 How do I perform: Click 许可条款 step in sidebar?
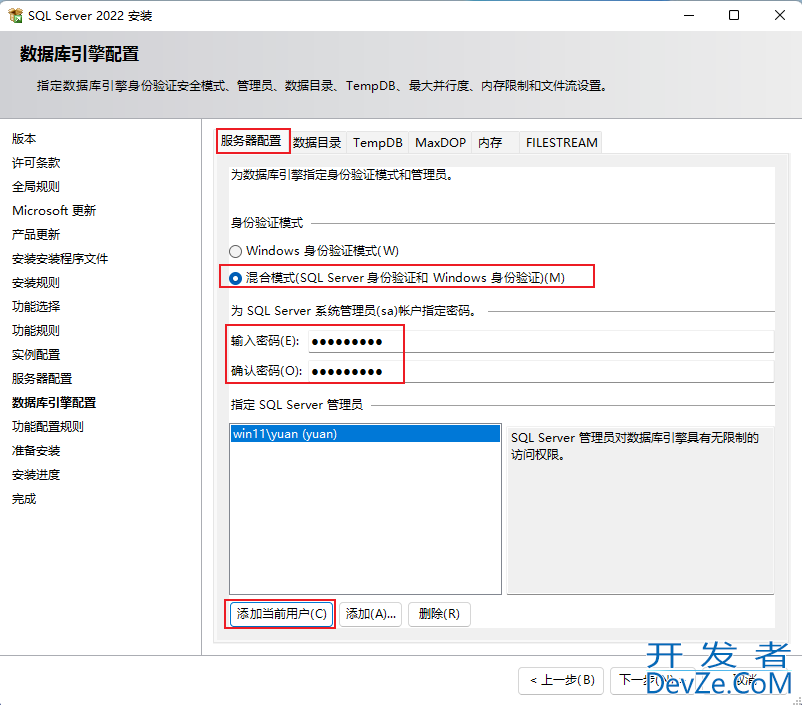[x=36, y=163]
